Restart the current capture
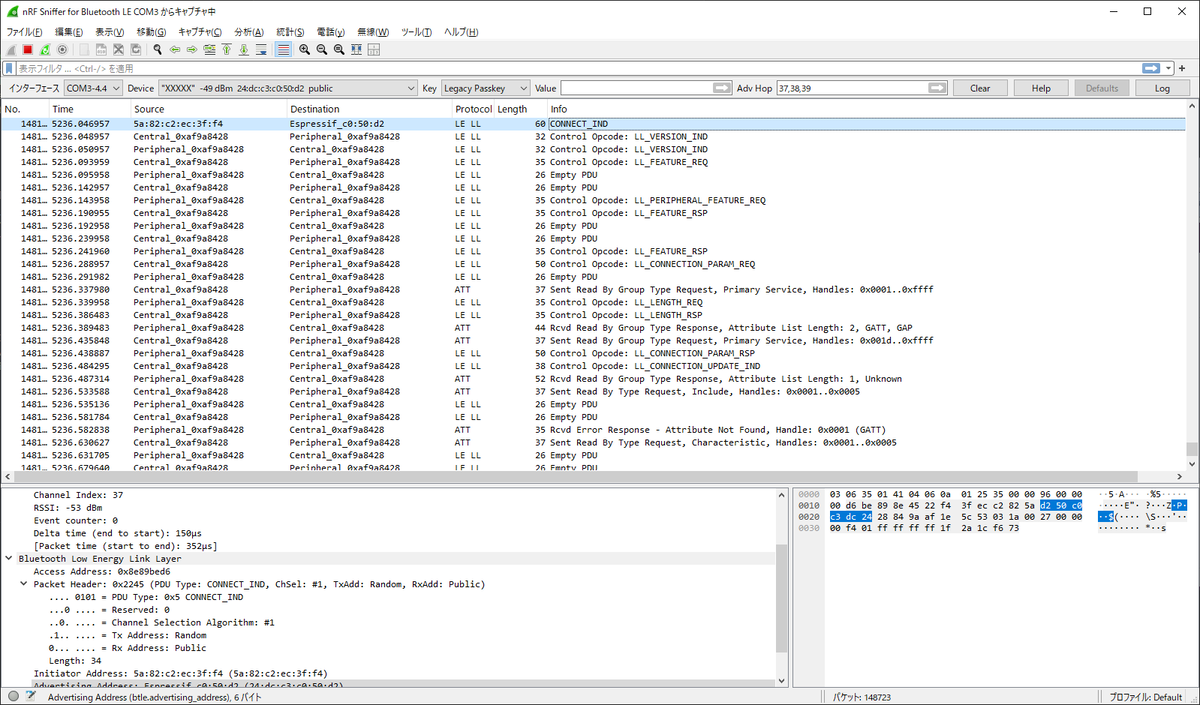 [45, 49]
